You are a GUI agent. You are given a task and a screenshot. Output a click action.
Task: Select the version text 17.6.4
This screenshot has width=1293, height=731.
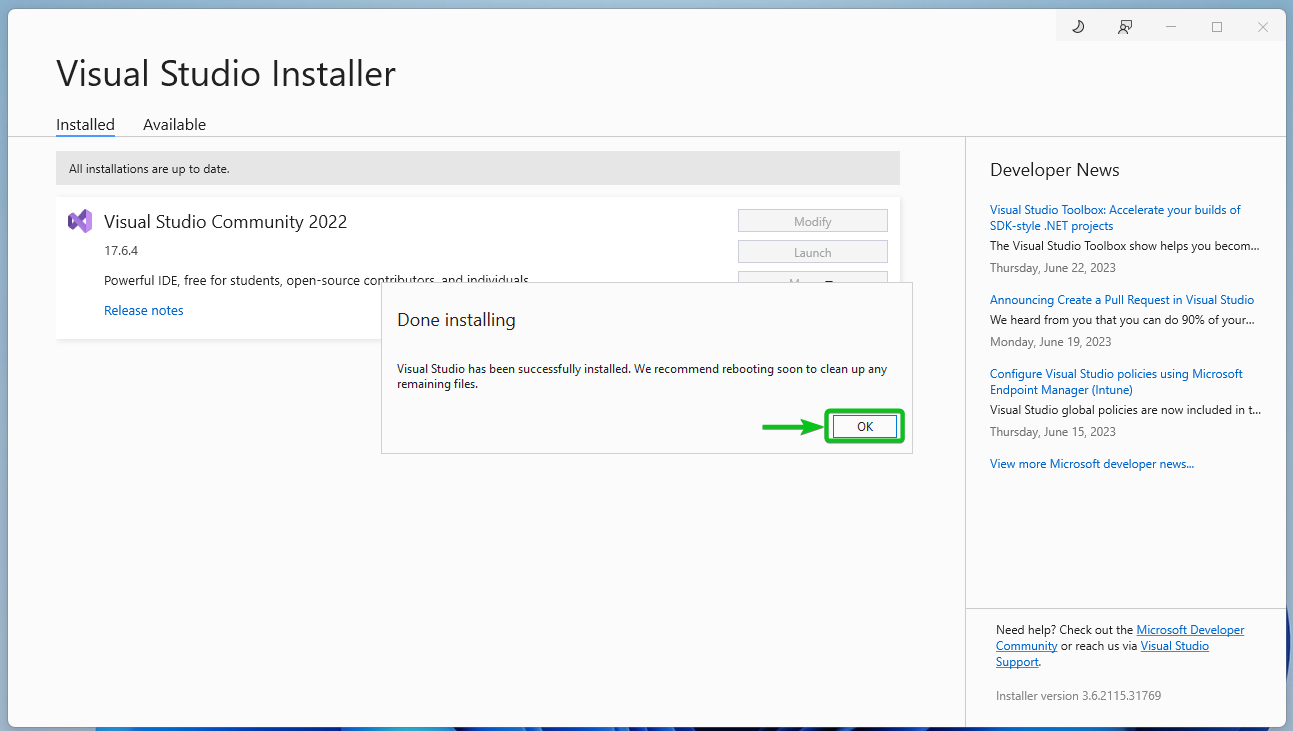(x=121, y=250)
